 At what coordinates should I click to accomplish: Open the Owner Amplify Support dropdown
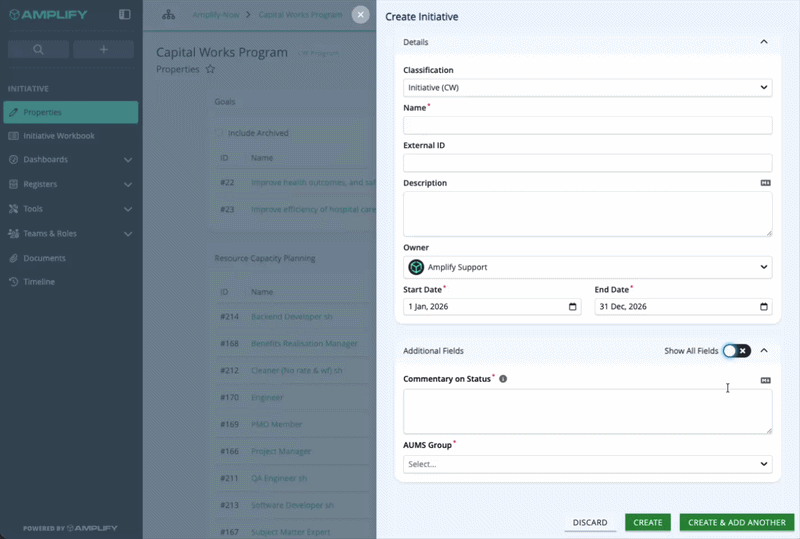(x=587, y=267)
